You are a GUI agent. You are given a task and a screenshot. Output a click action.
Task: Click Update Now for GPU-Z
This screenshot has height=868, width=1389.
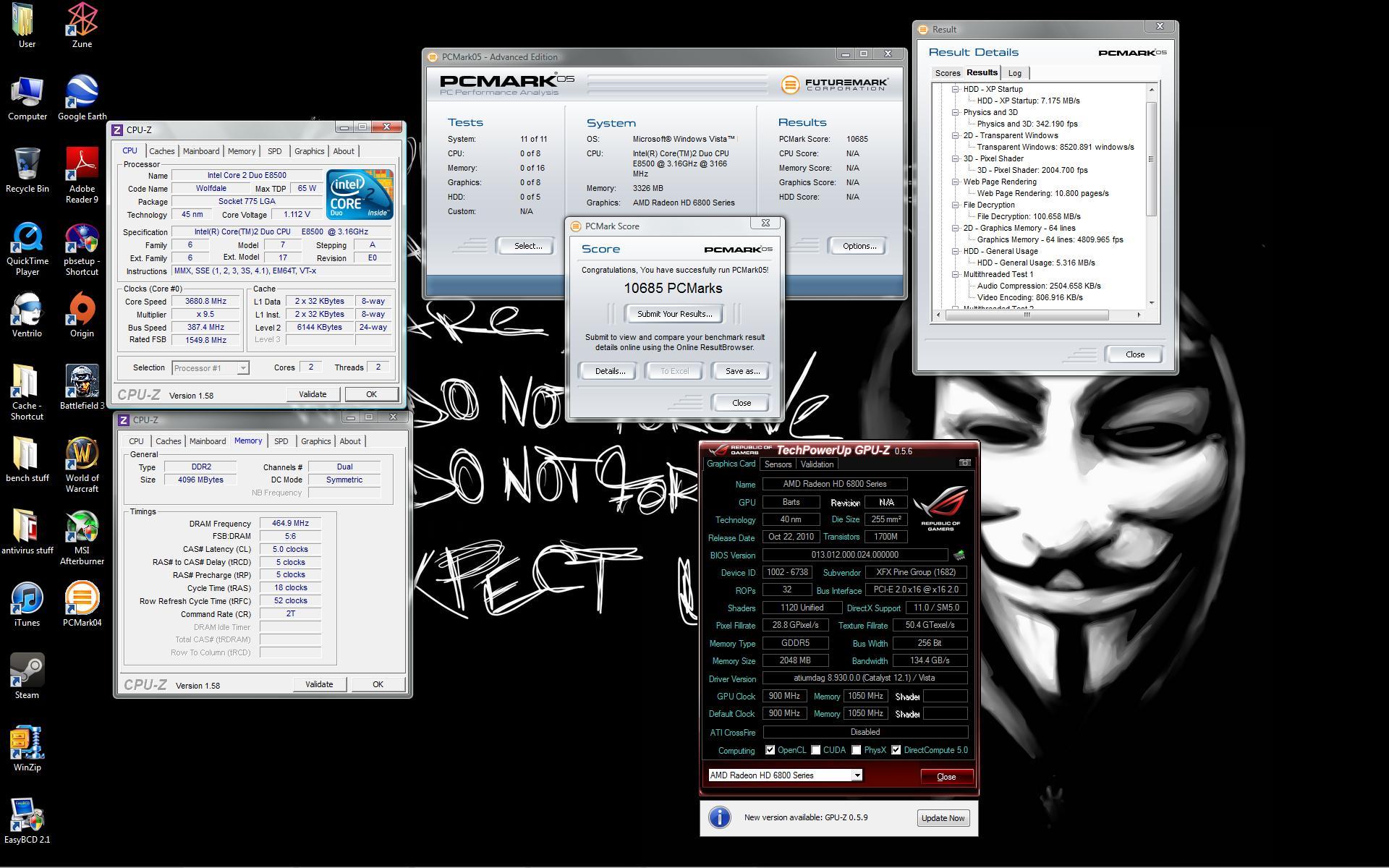click(x=943, y=818)
